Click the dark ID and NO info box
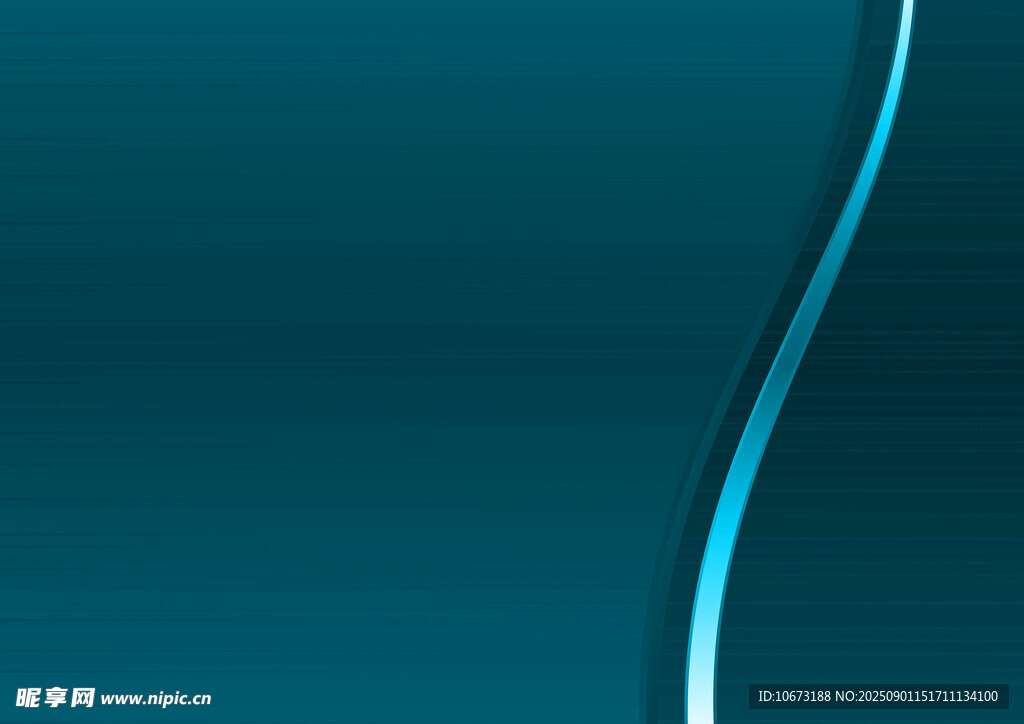The height and width of the screenshot is (724, 1024). (x=878, y=697)
